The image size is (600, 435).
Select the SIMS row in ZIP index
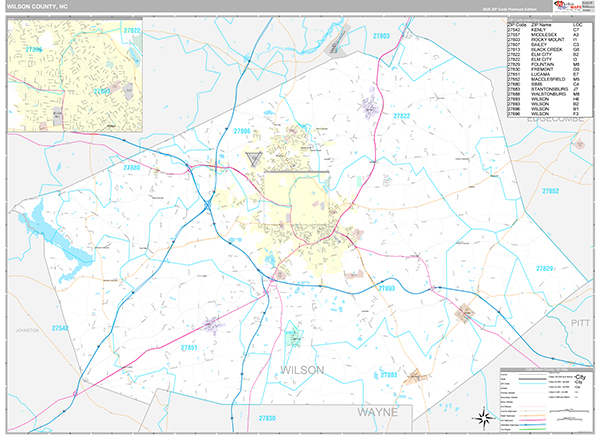pos(545,84)
